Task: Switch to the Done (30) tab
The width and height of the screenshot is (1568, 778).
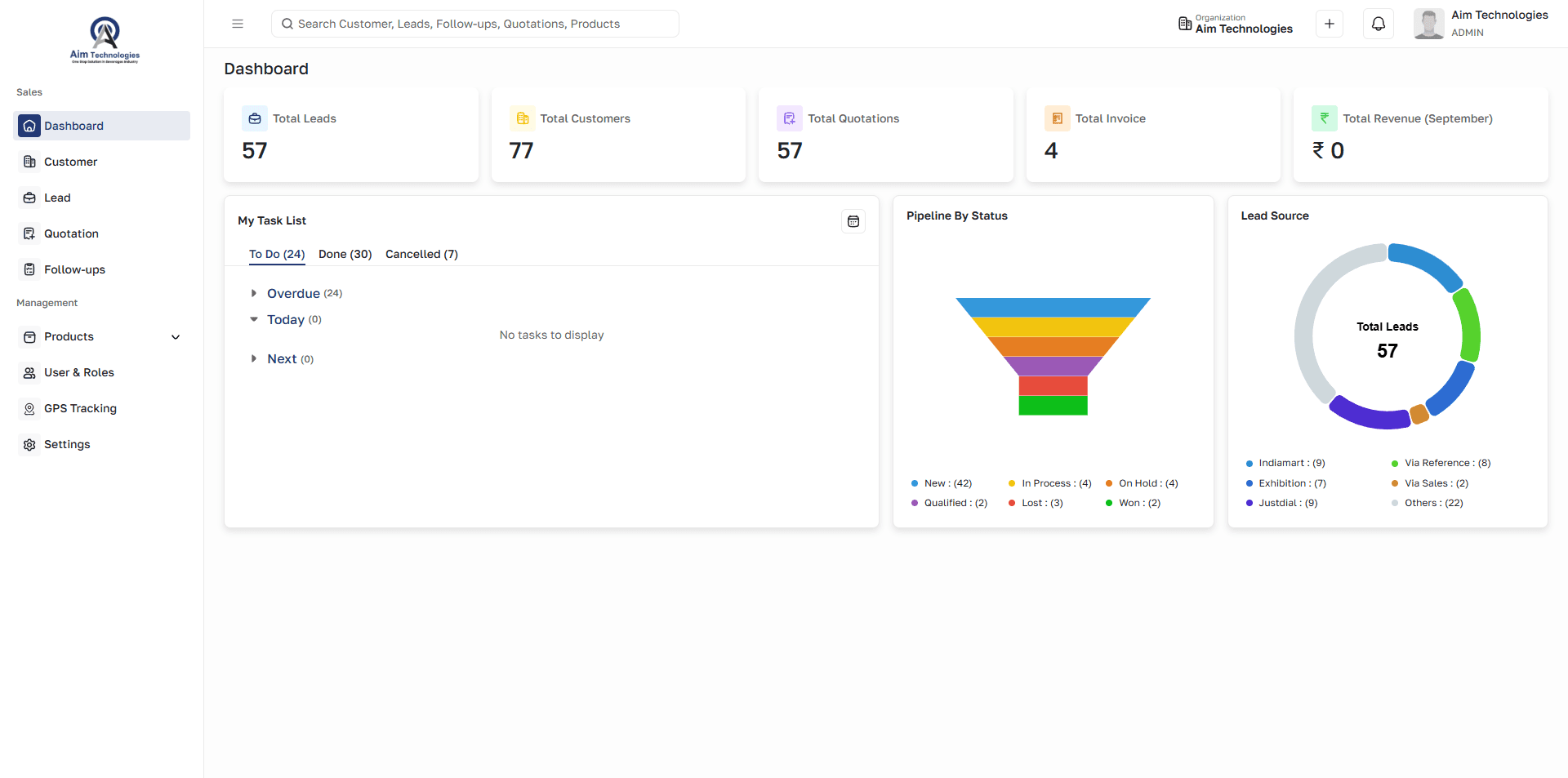Action: (345, 254)
